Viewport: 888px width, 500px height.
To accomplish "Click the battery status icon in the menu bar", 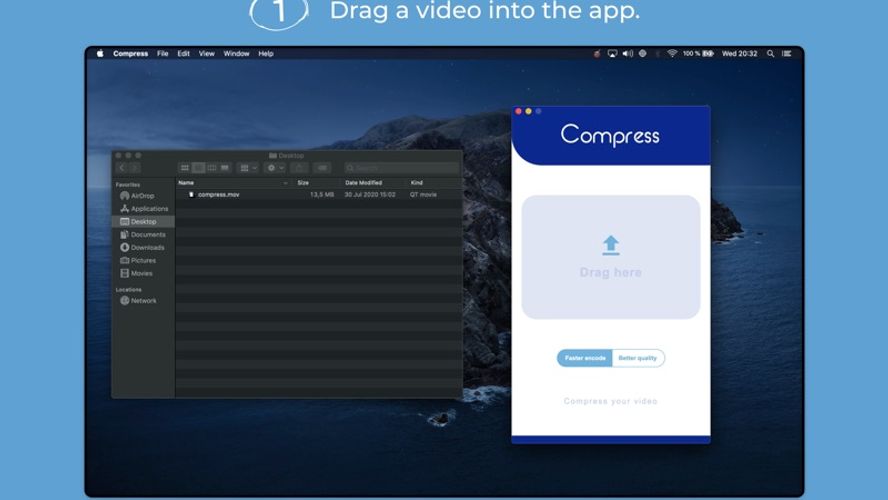I will 708,53.
